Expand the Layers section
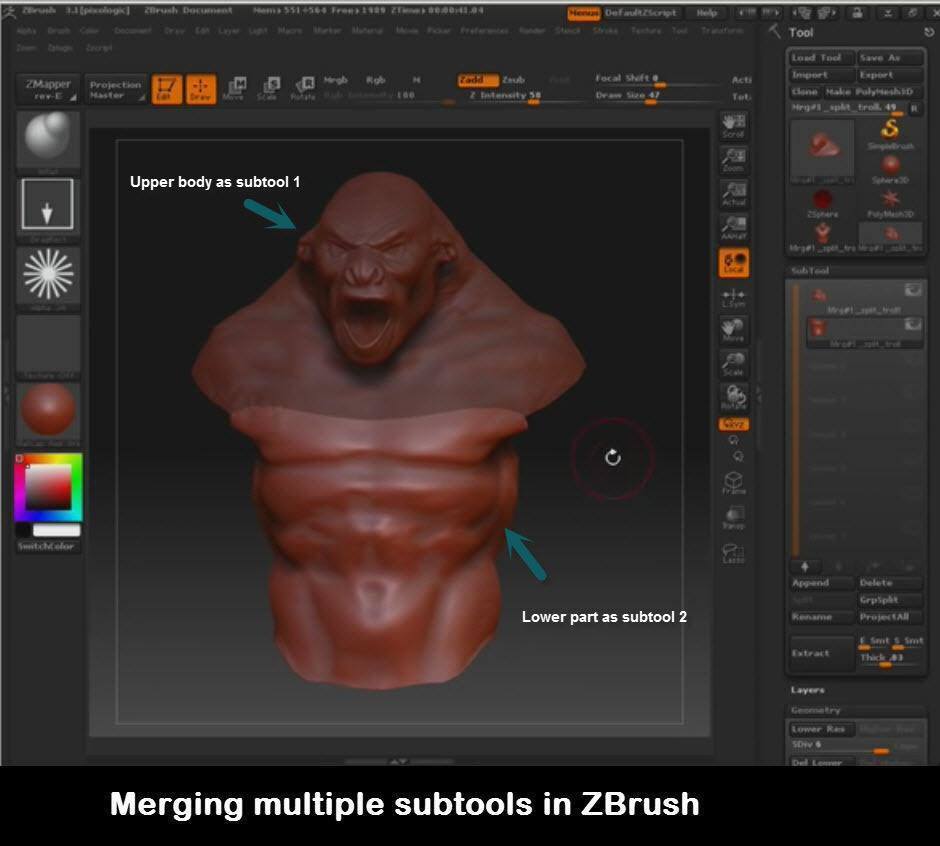Screen dimensions: 940x846 pyautogui.click(x=808, y=690)
